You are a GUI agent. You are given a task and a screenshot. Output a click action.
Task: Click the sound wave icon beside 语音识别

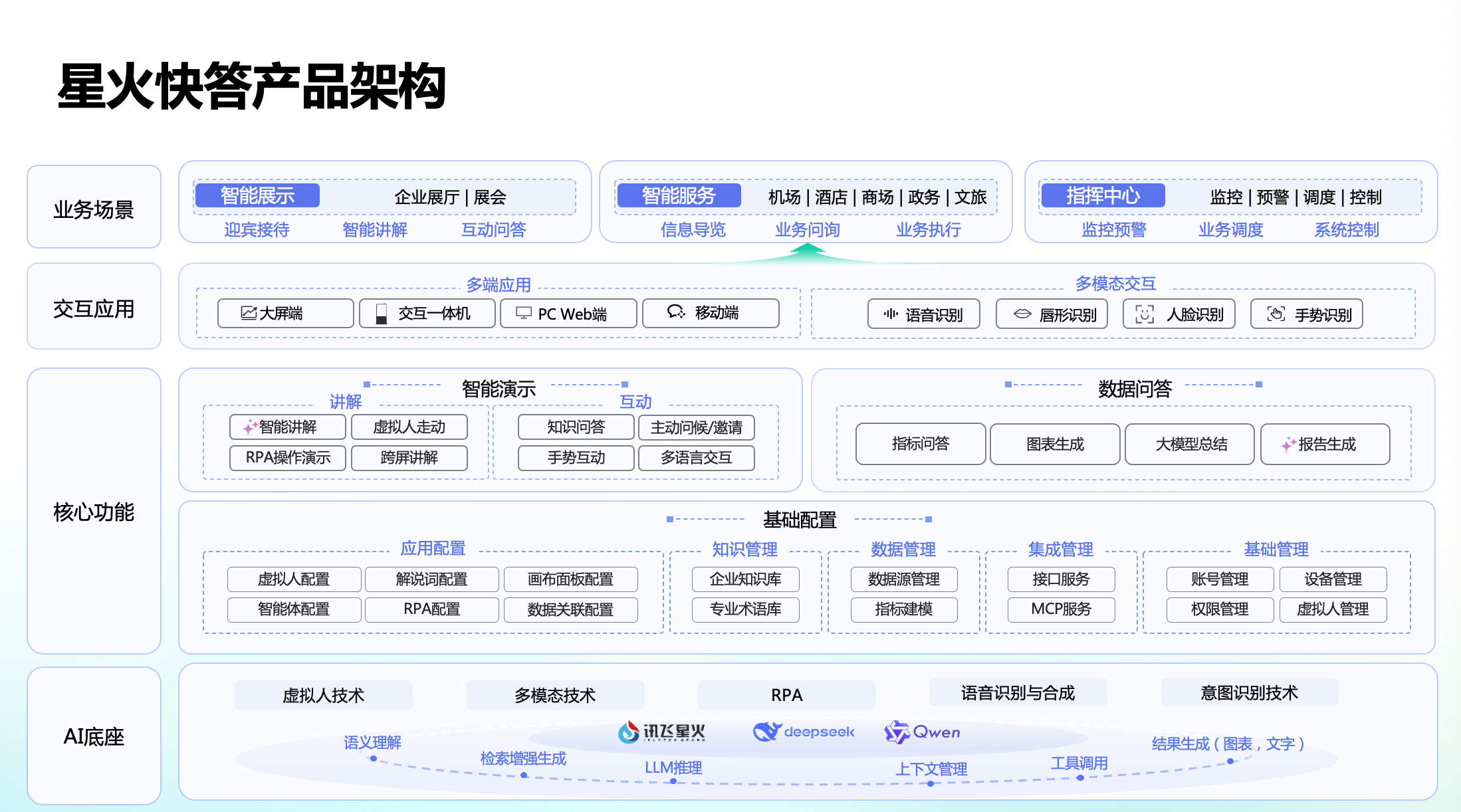(891, 314)
